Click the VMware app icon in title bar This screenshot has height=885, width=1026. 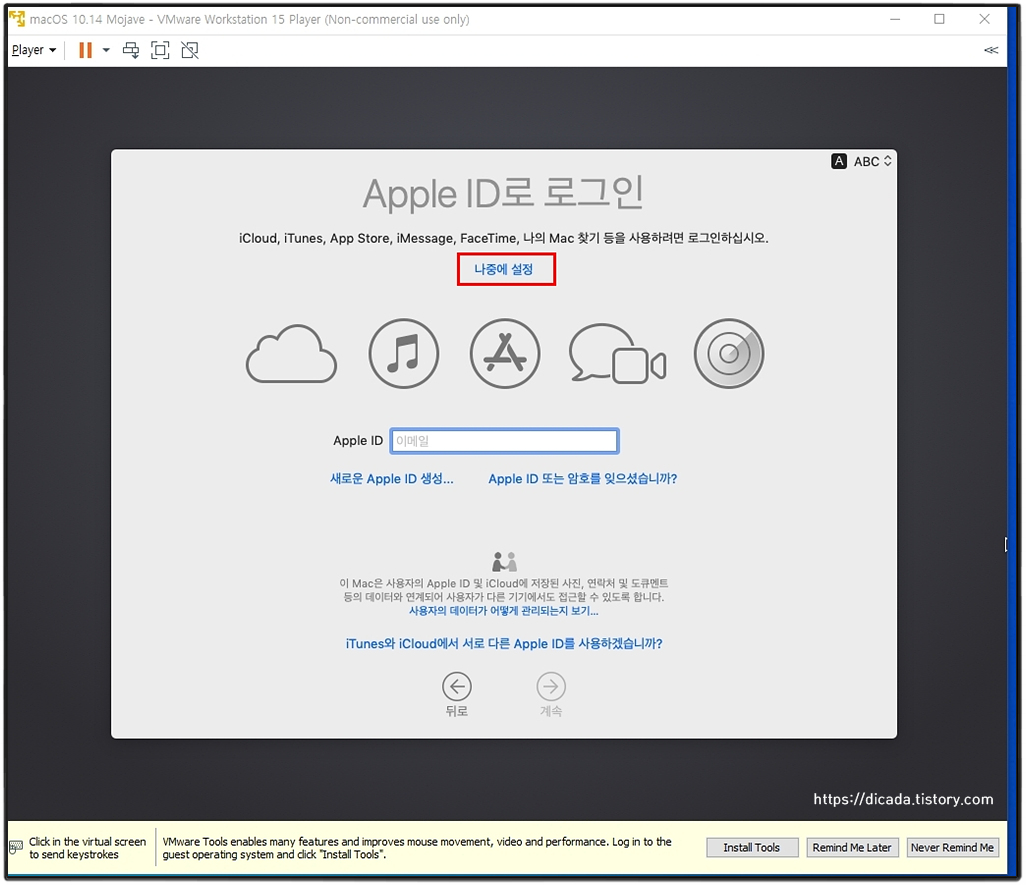tap(17, 19)
